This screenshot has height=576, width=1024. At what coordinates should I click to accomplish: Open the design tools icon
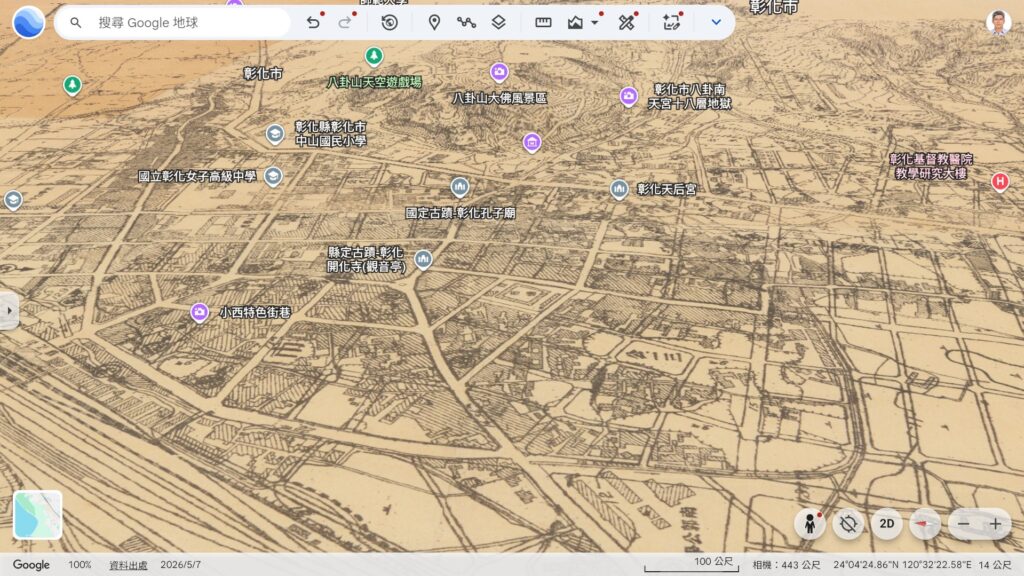click(x=627, y=23)
